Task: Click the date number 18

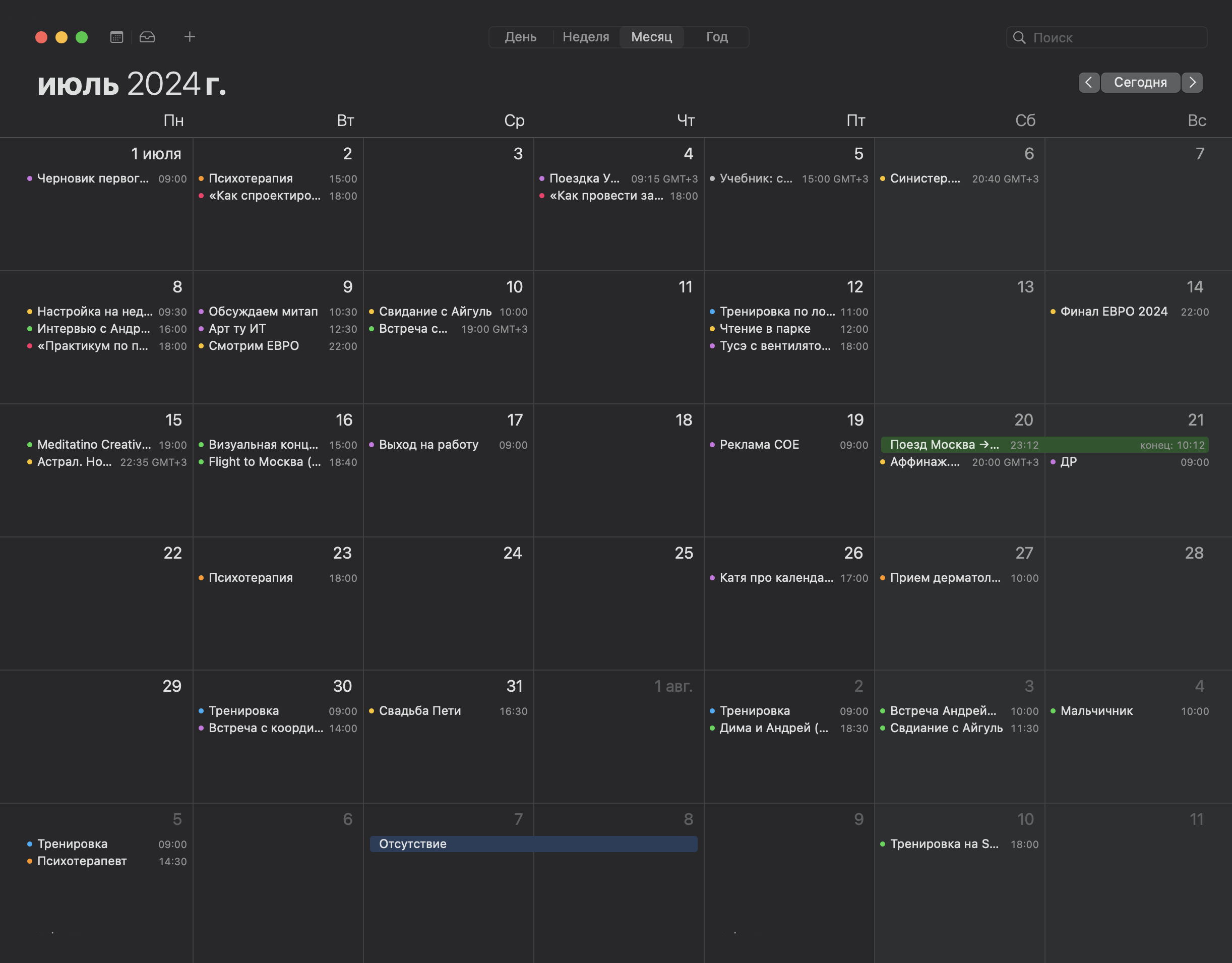Action: click(684, 420)
